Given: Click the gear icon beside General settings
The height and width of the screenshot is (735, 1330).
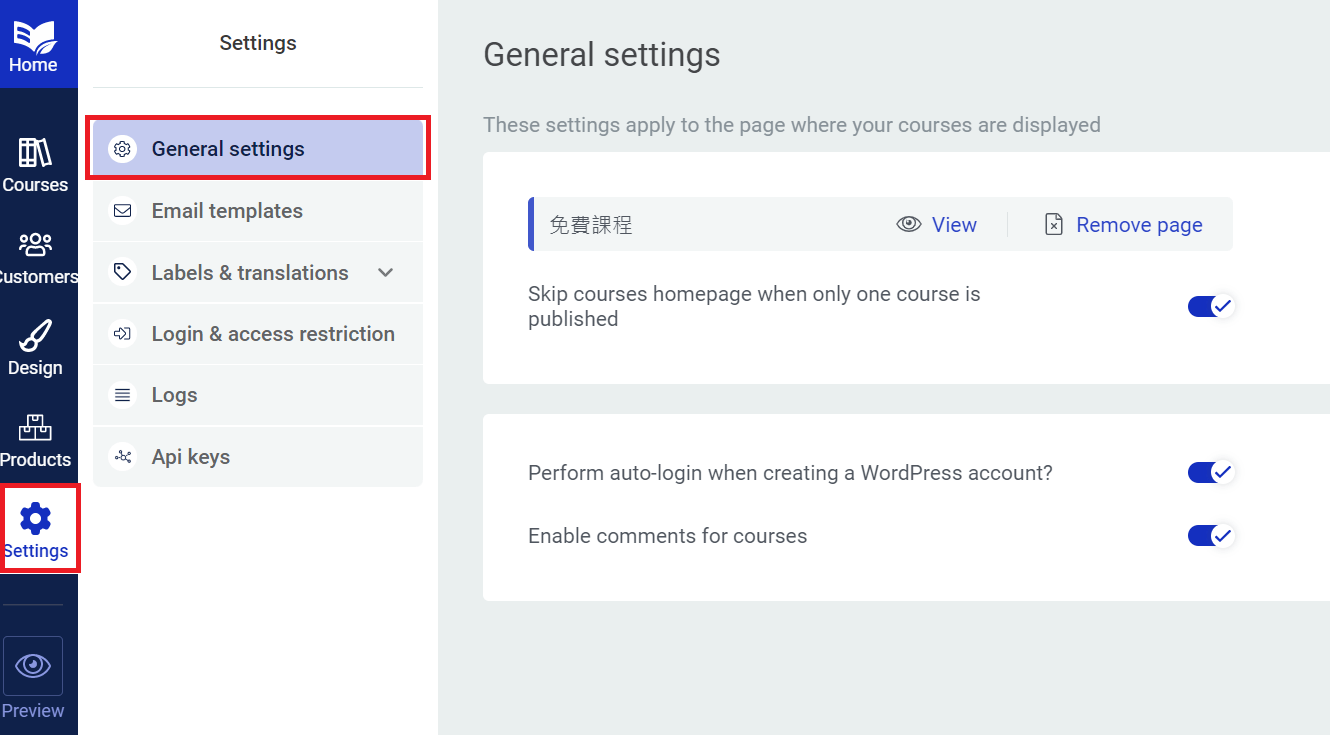Looking at the screenshot, I should pyautogui.click(x=122, y=149).
